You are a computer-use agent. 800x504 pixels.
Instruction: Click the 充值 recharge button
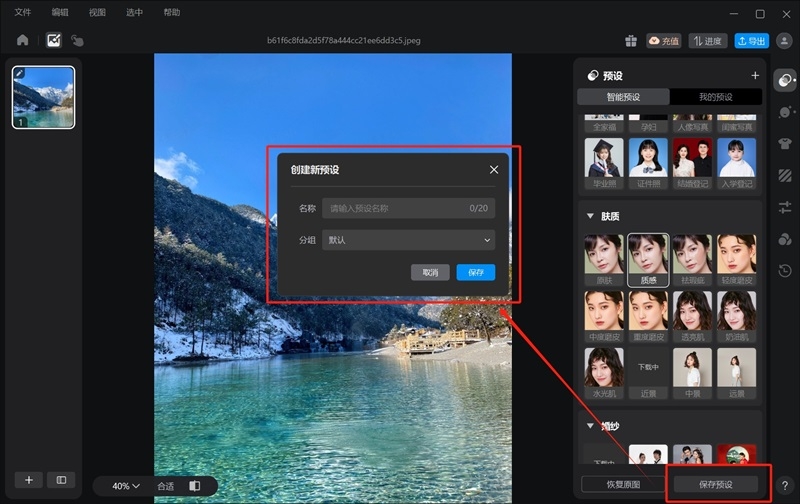[664, 41]
